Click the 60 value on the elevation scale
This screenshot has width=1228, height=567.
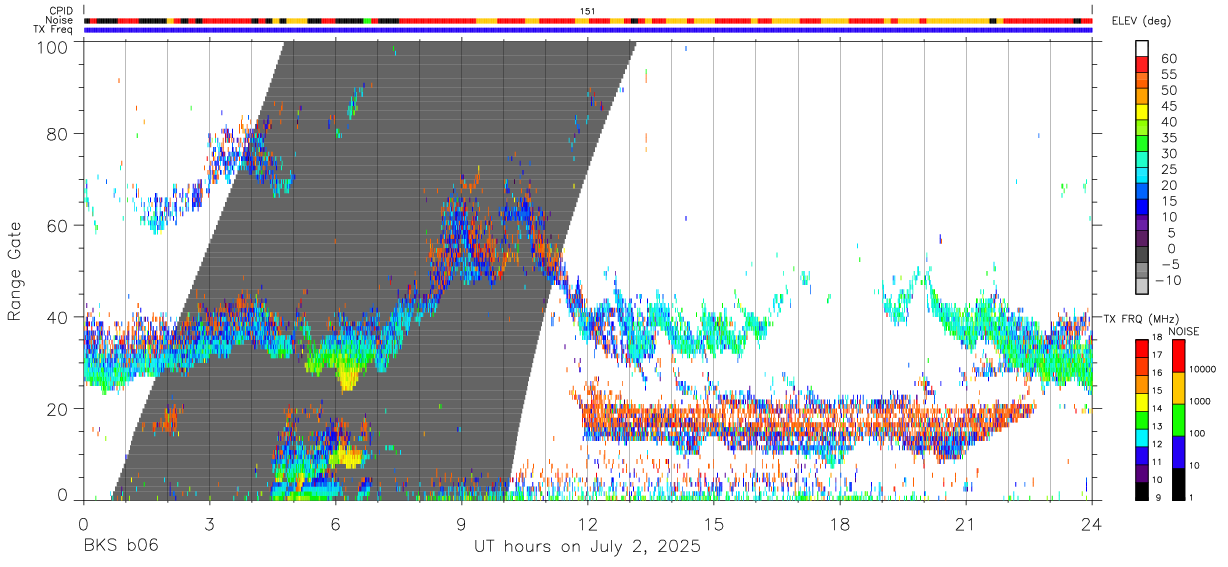pyautogui.click(x=1168, y=58)
